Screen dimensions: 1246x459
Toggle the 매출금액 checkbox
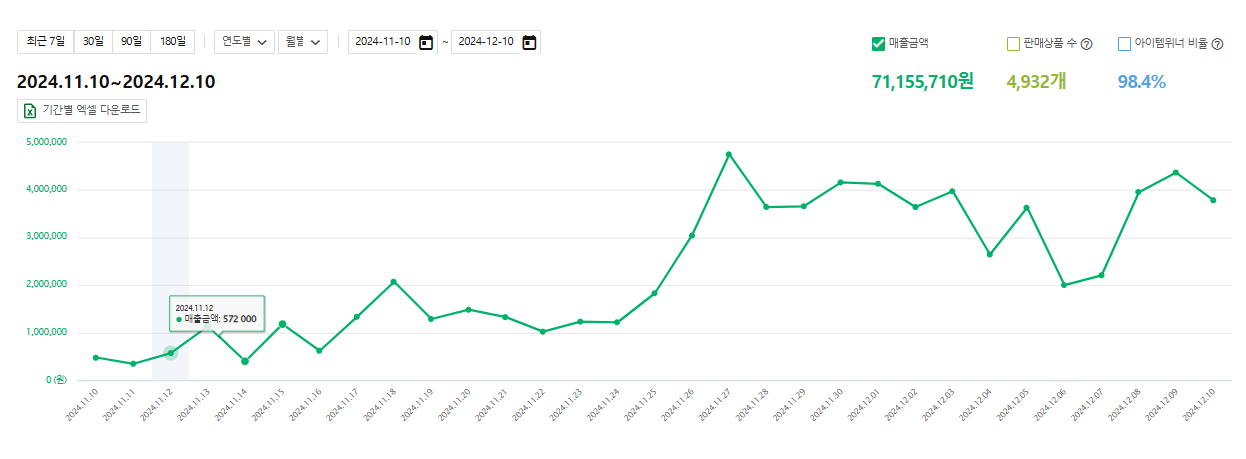879,44
